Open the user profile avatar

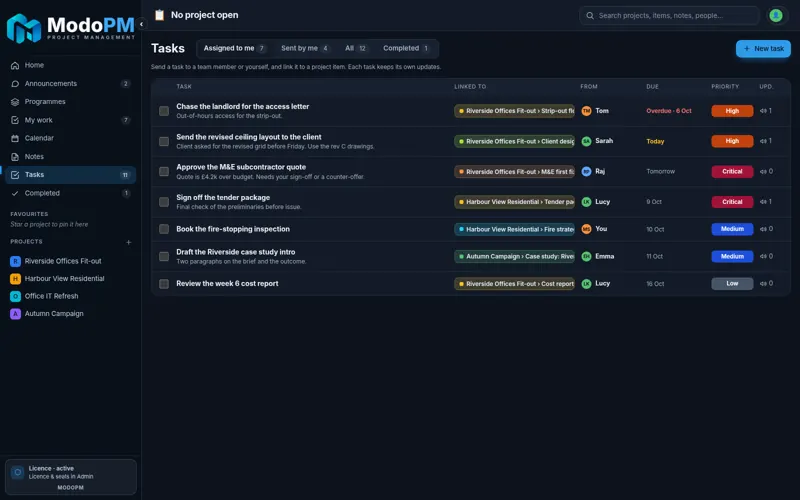click(776, 16)
